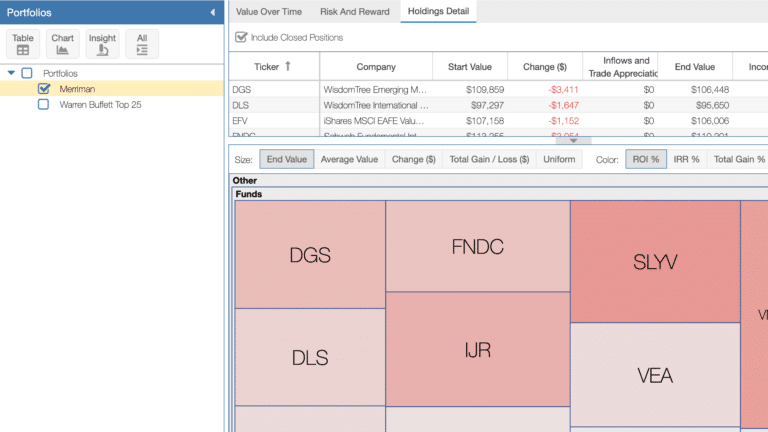Click the $106,448 end value

pos(710,90)
